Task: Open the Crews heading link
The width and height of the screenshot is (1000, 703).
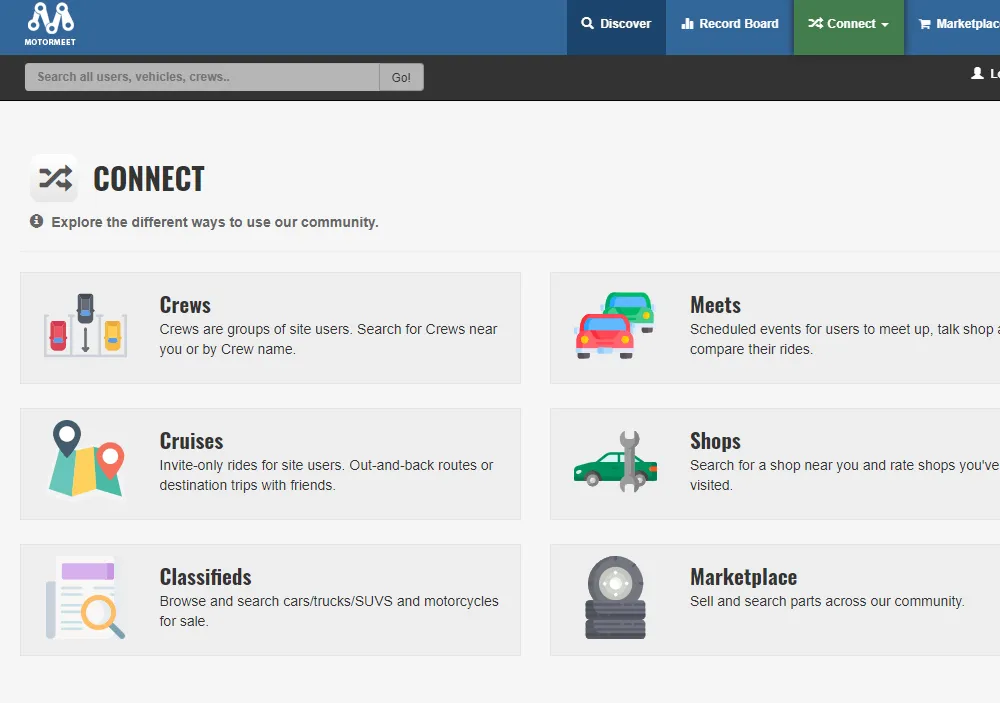Action: (185, 305)
